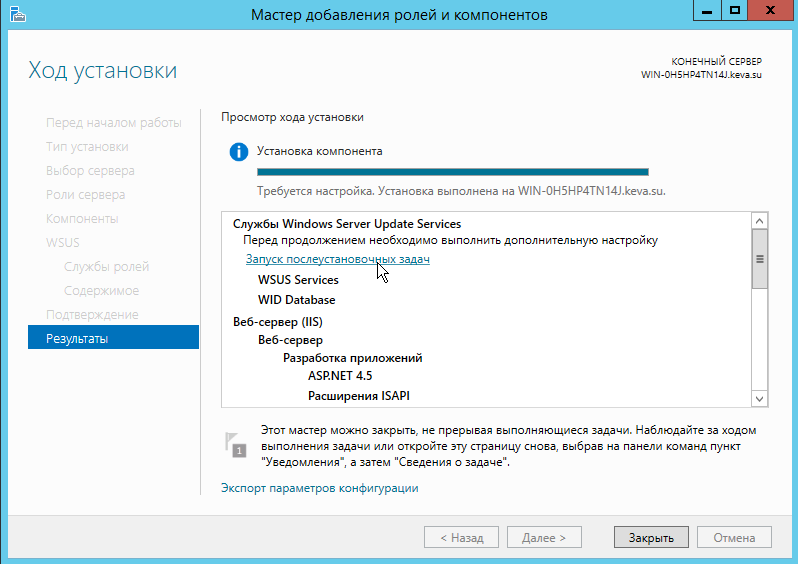Select 'Службы ролей' step in sidebar
The image size is (798, 564).
pyautogui.click(x=106, y=267)
